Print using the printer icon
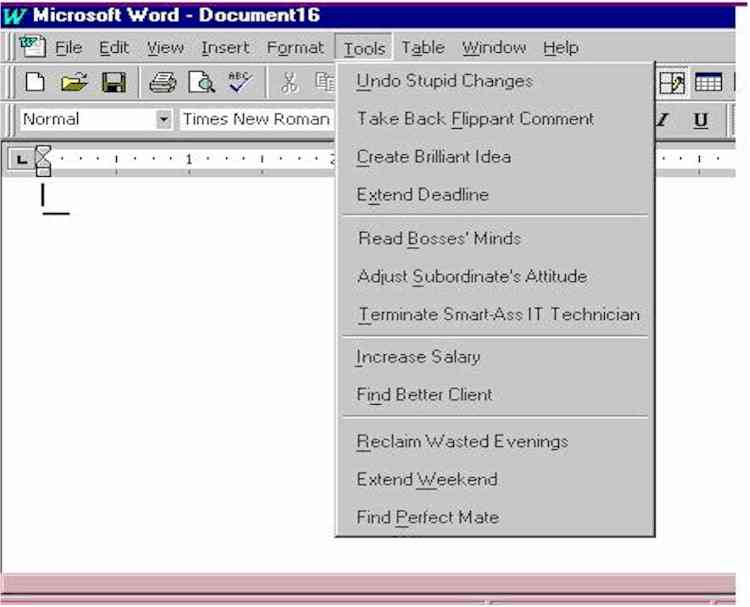 pos(163,82)
